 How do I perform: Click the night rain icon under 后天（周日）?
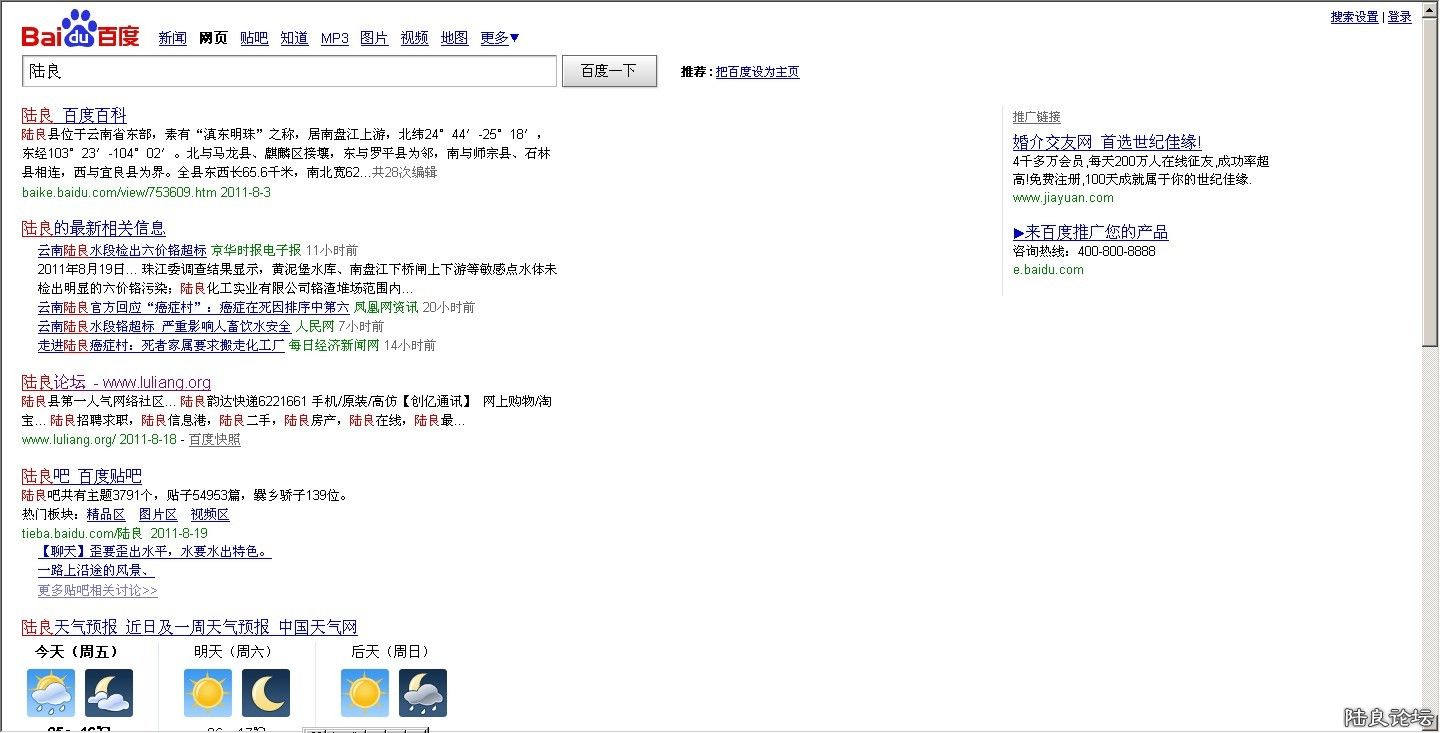[x=423, y=693]
